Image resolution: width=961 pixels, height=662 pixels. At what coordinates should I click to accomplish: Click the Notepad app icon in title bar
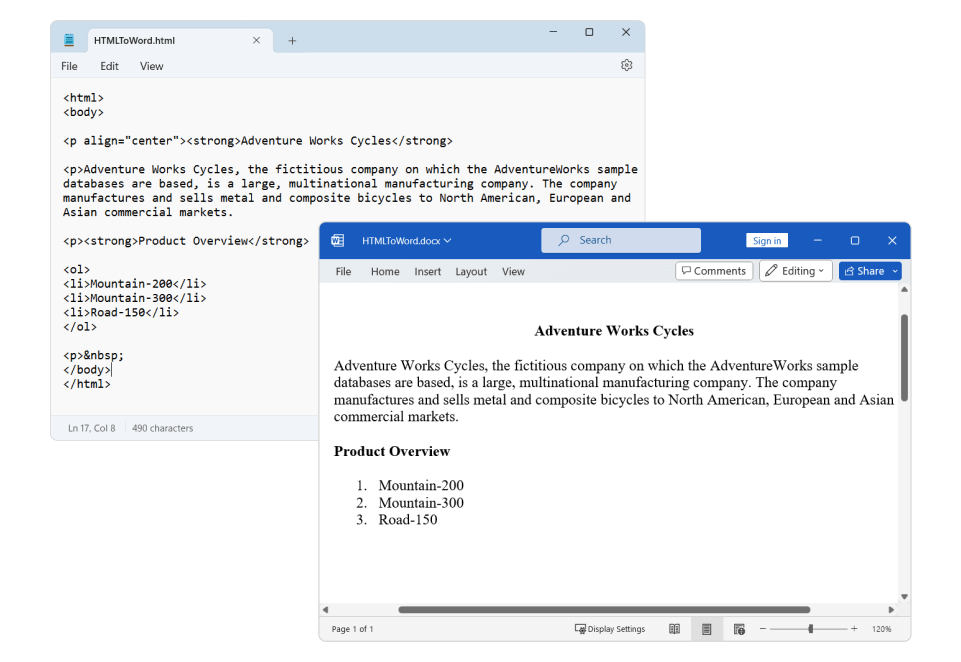(69, 40)
